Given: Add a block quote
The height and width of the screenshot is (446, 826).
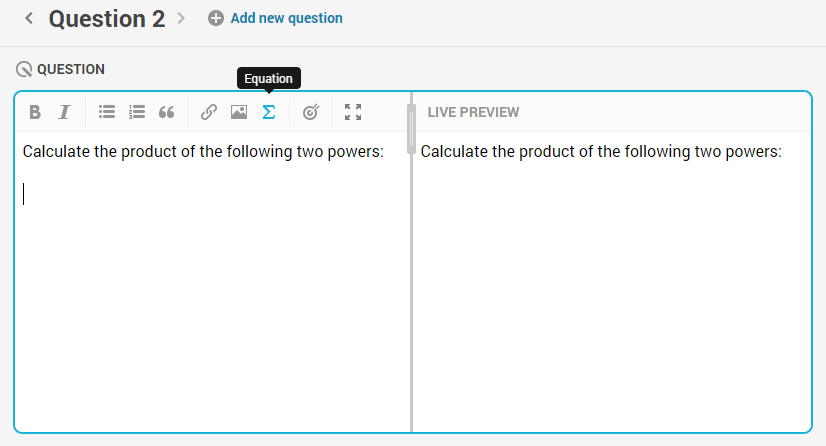Looking at the screenshot, I should (x=166, y=112).
